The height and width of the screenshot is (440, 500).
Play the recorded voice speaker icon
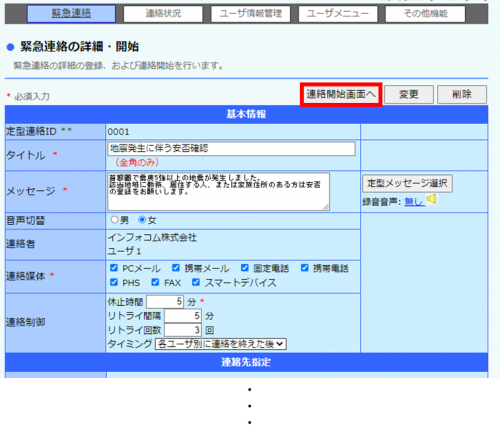click(x=432, y=199)
